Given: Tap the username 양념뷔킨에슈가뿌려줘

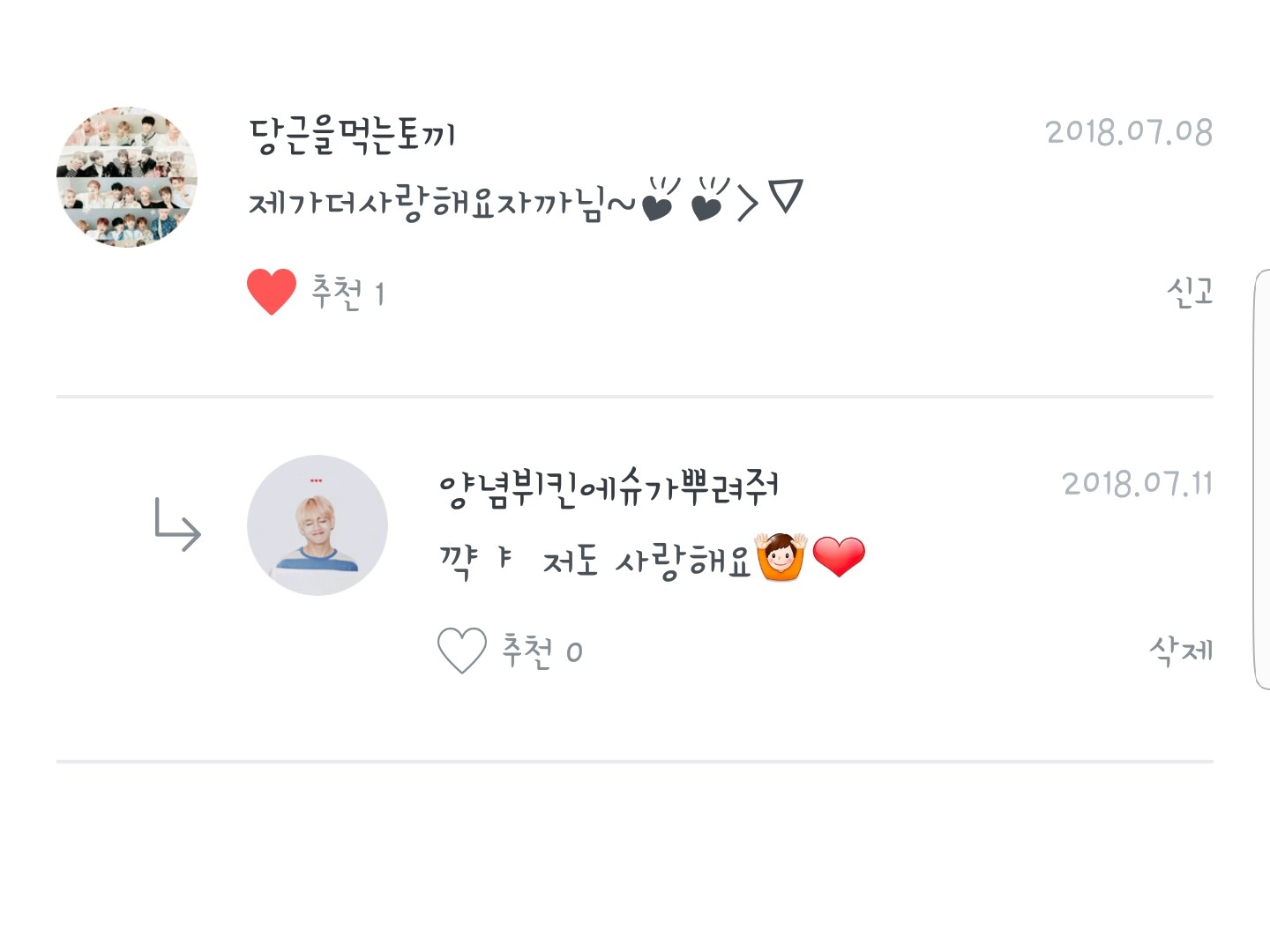Looking at the screenshot, I should [x=609, y=487].
